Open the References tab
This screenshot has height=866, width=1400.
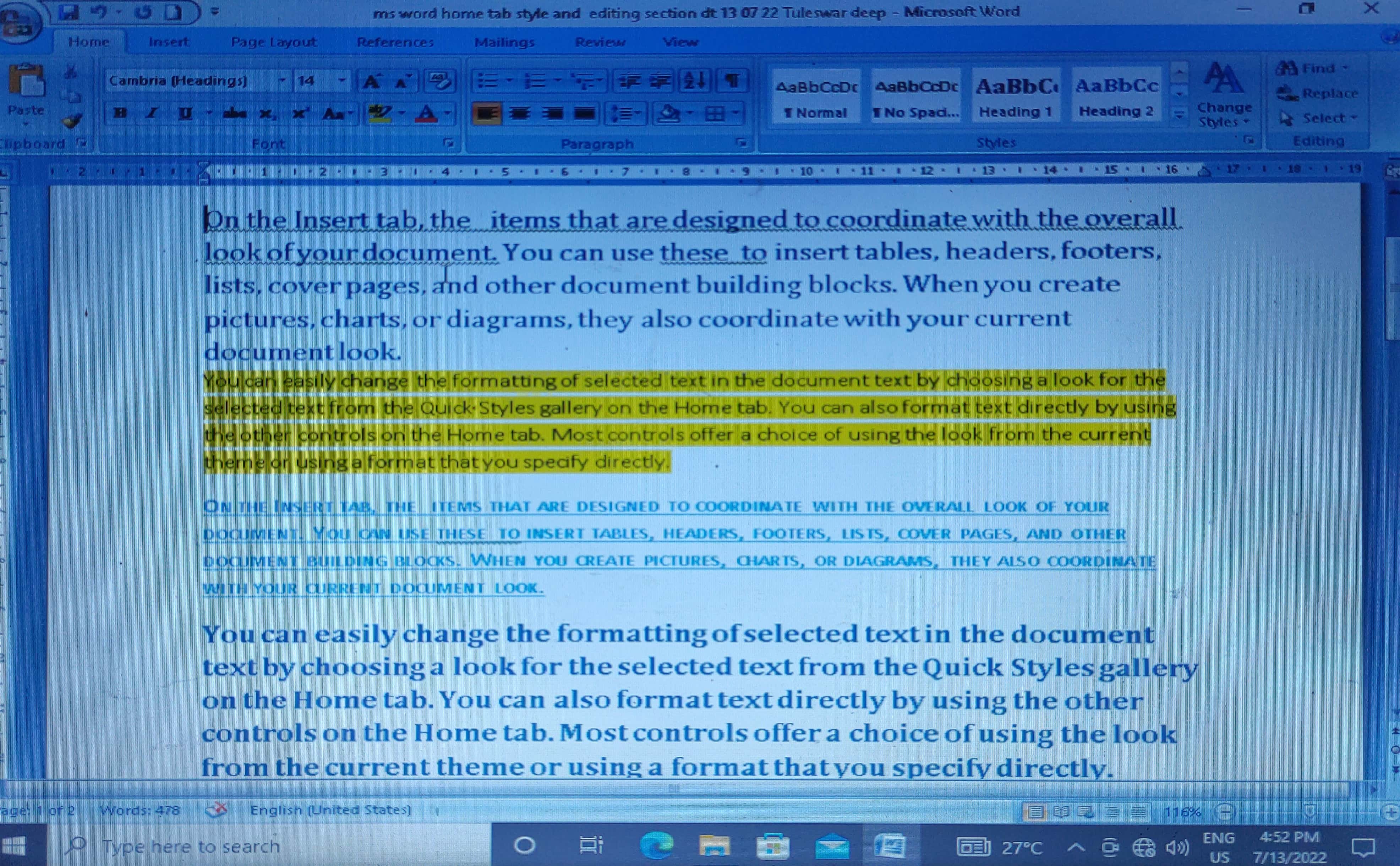click(395, 42)
